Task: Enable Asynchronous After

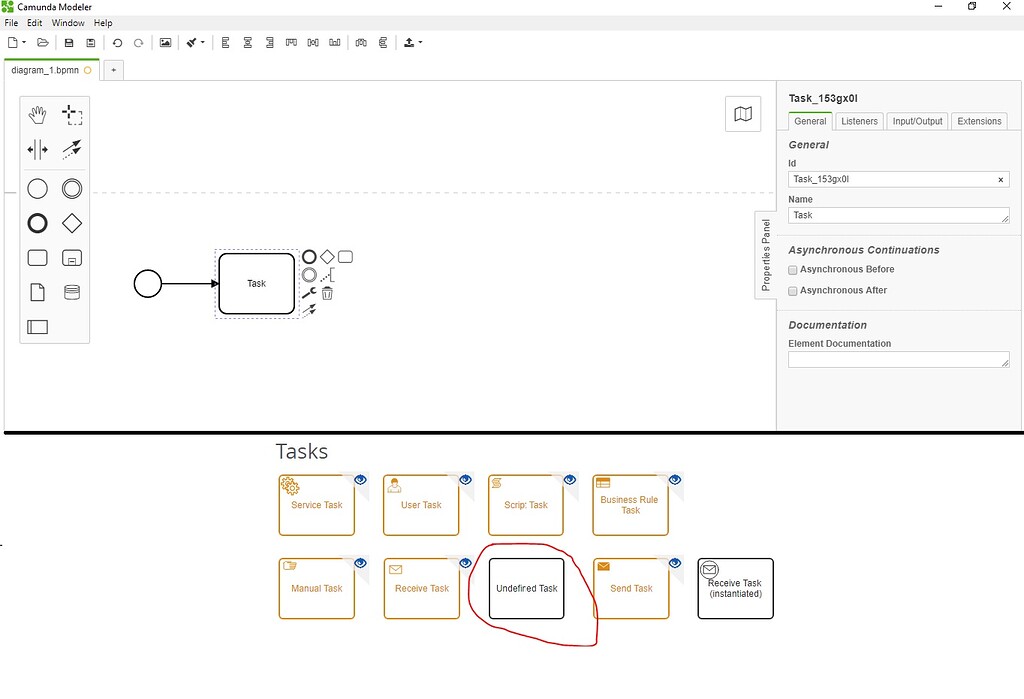Action: (793, 290)
